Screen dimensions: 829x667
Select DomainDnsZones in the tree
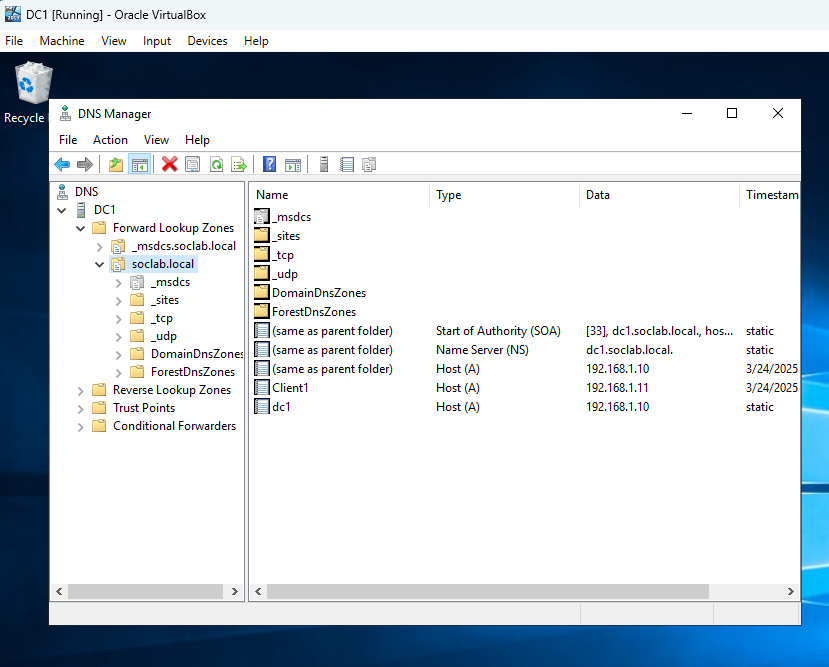(x=196, y=354)
